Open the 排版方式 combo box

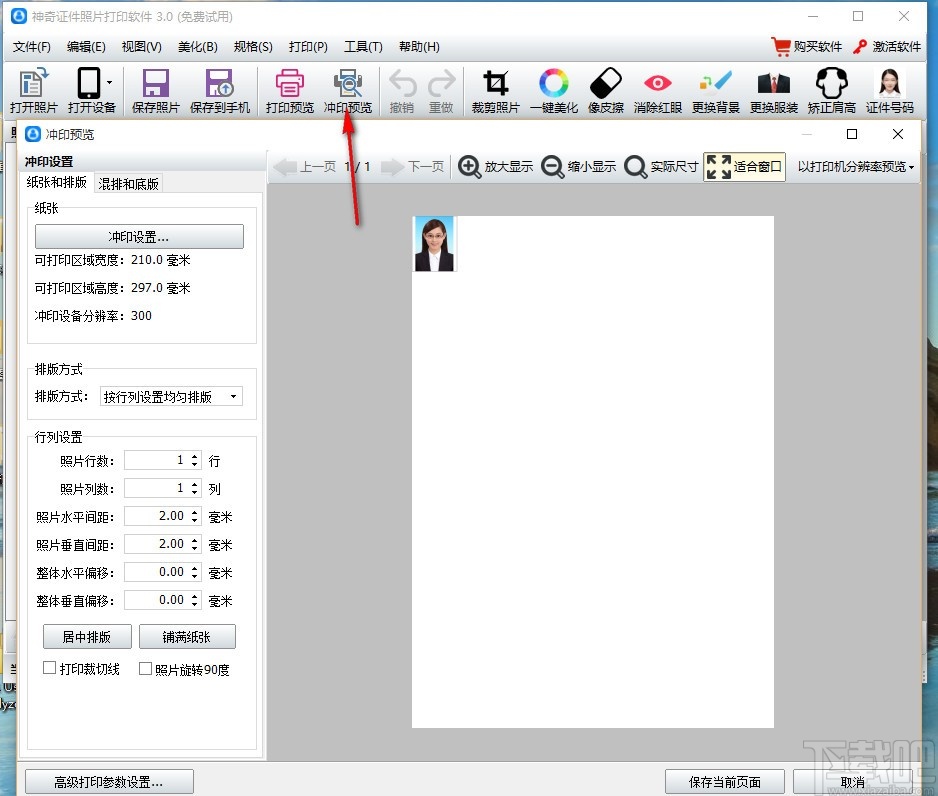pyautogui.click(x=171, y=397)
